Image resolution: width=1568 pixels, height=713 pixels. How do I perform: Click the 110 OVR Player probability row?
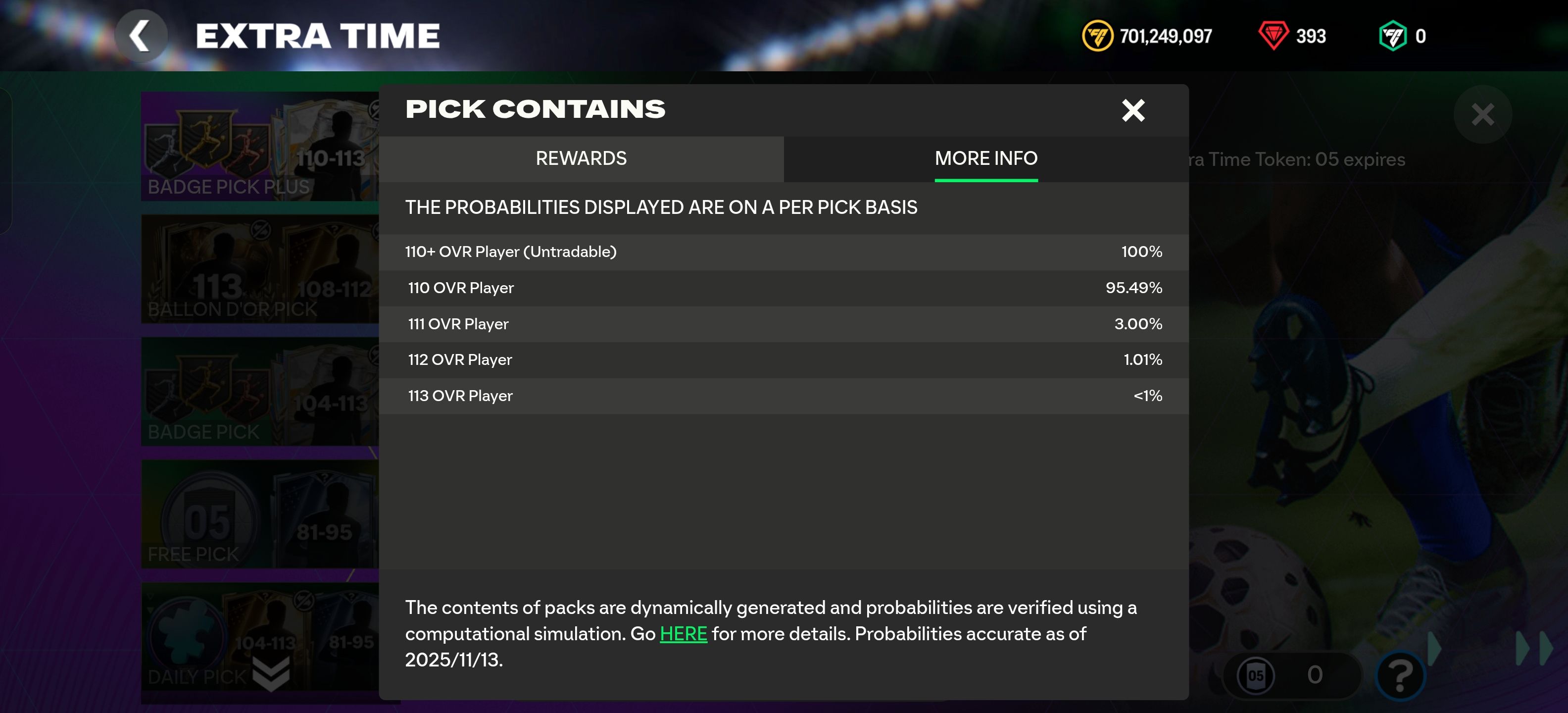784,288
